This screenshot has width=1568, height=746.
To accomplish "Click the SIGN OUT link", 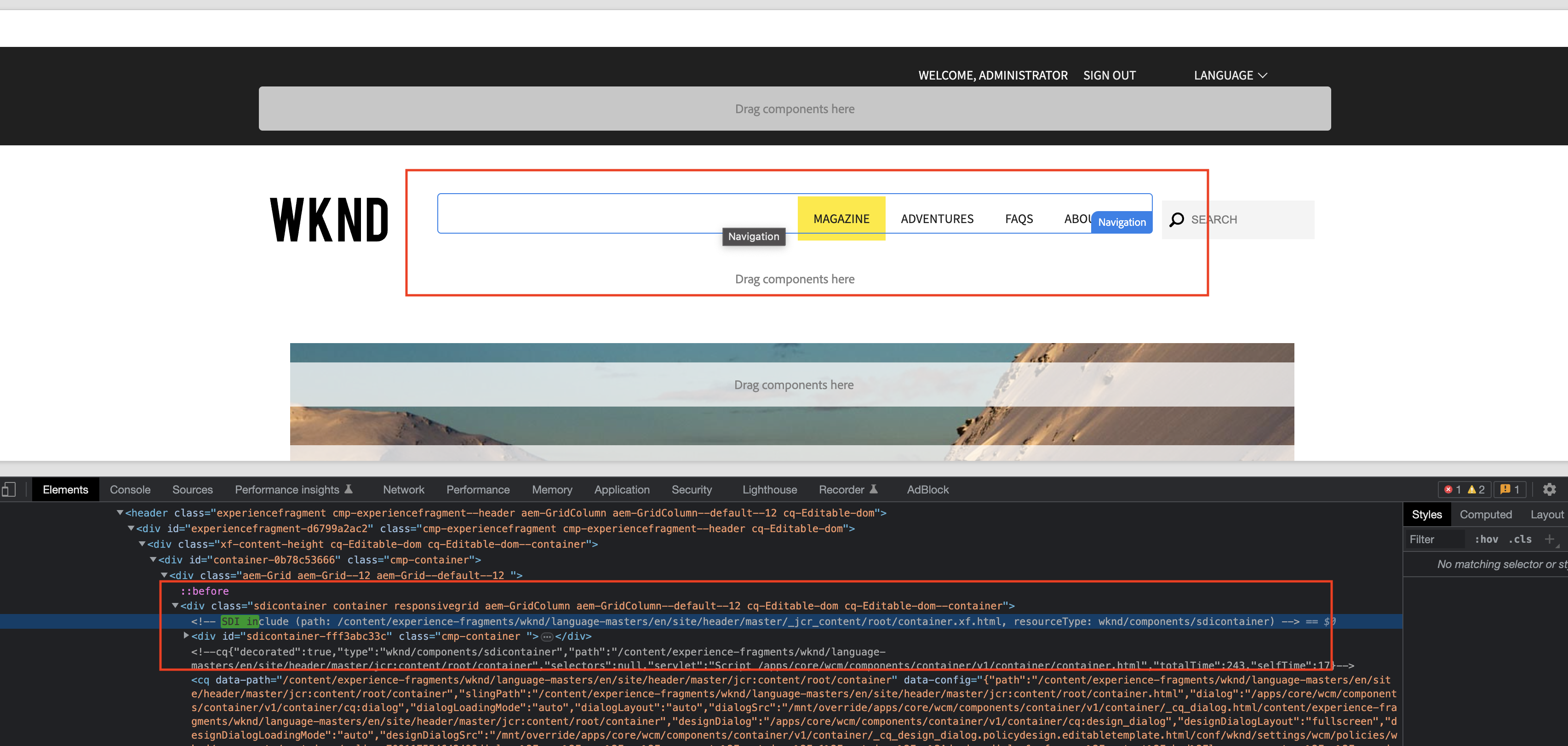I will tap(1109, 75).
